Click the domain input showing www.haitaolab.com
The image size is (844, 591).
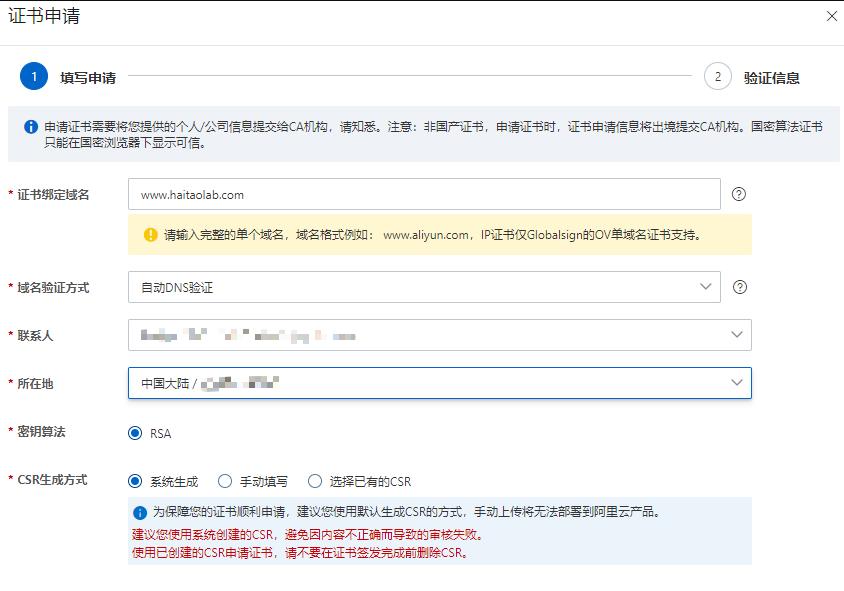pos(424,193)
